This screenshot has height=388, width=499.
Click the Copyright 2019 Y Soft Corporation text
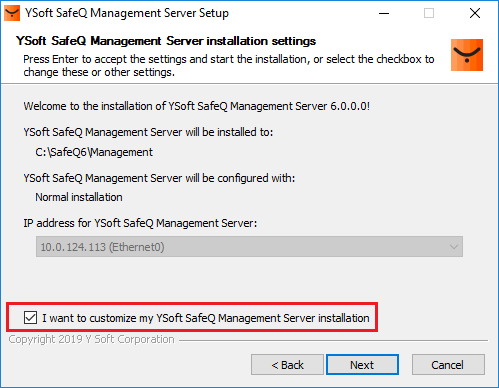click(92, 339)
